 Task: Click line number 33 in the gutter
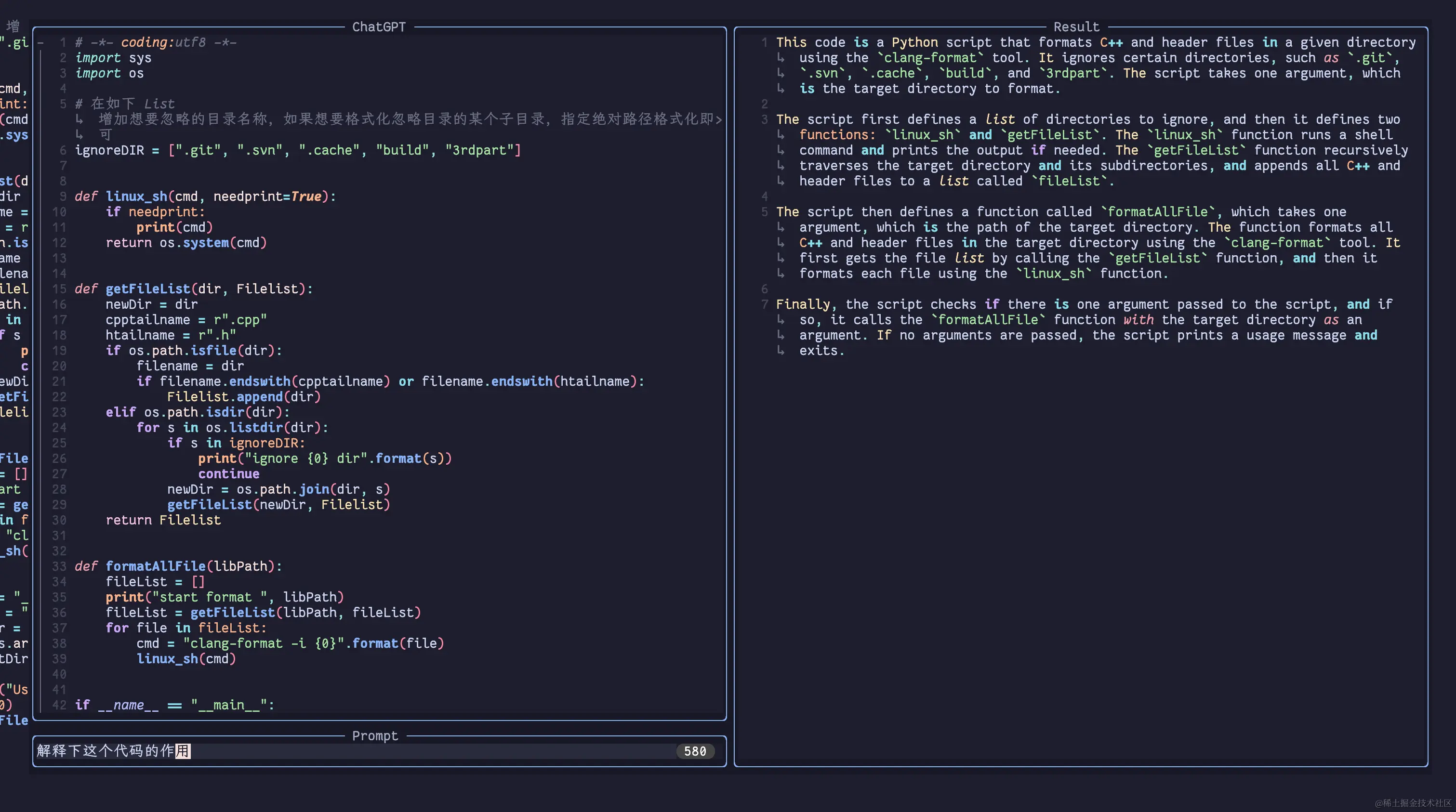click(59, 566)
